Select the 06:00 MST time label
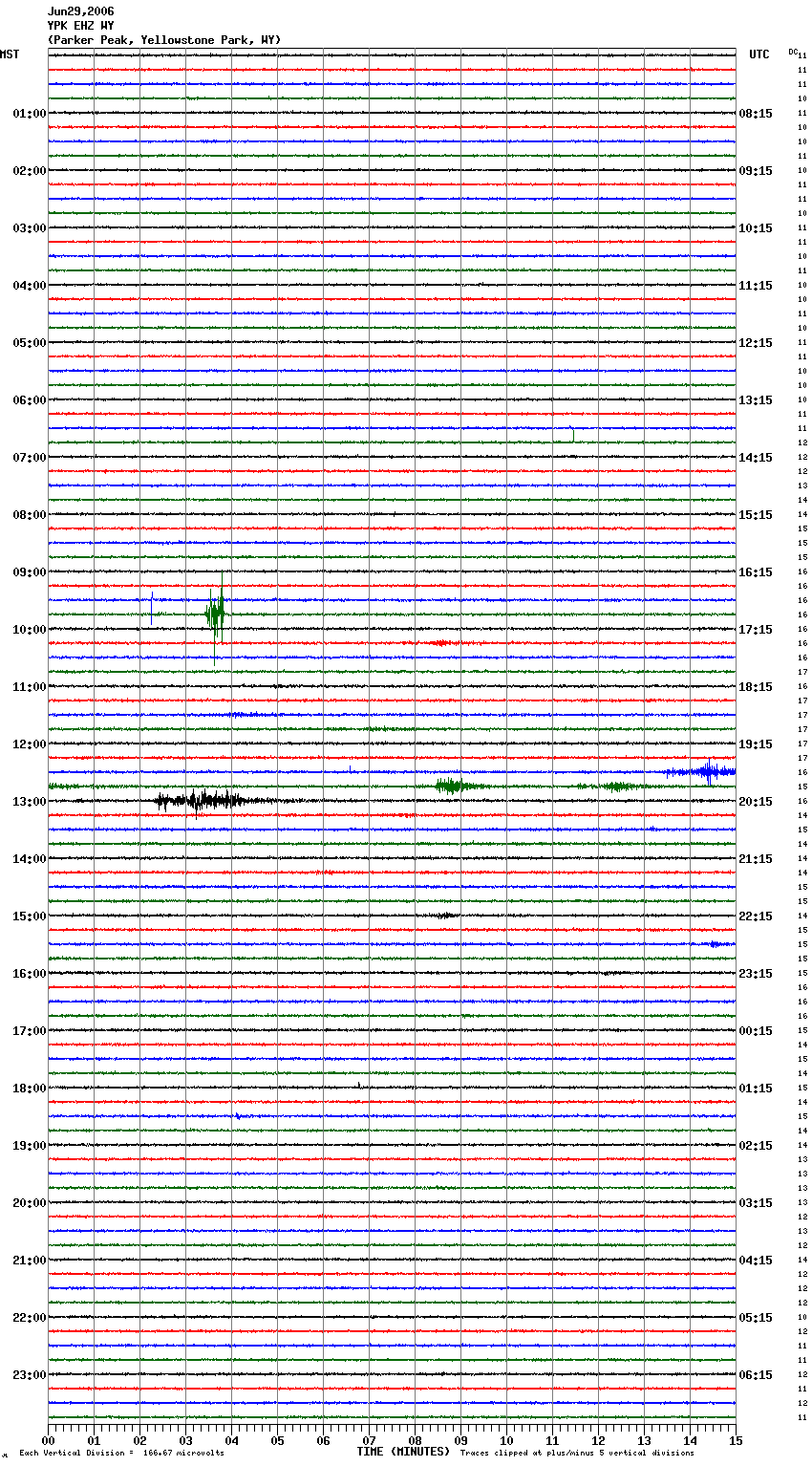This screenshot has width=812, height=1466. (x=29, y=400)
